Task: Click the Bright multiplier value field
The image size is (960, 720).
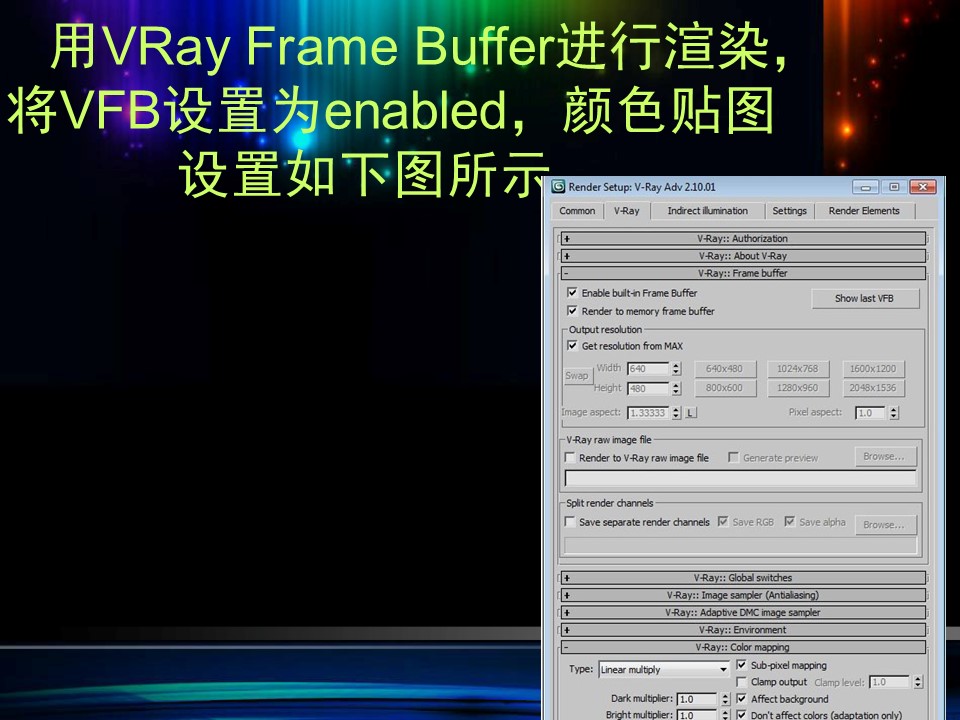Action: (x=698, y=715)
